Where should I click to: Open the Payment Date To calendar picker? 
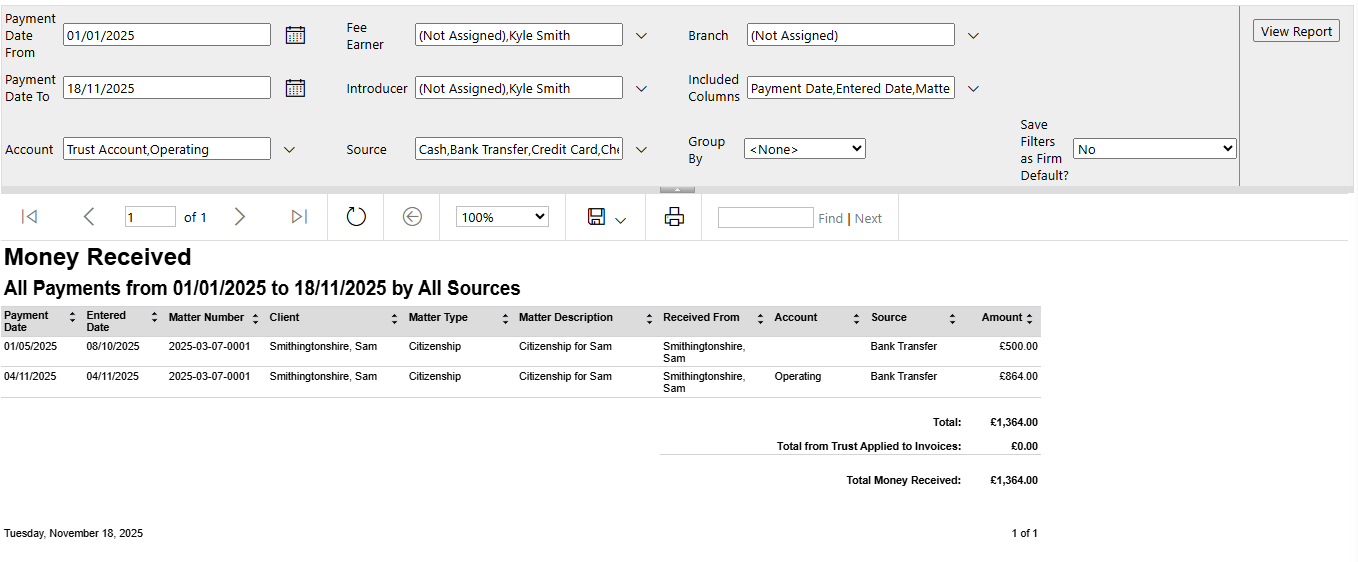click(295, 88)
